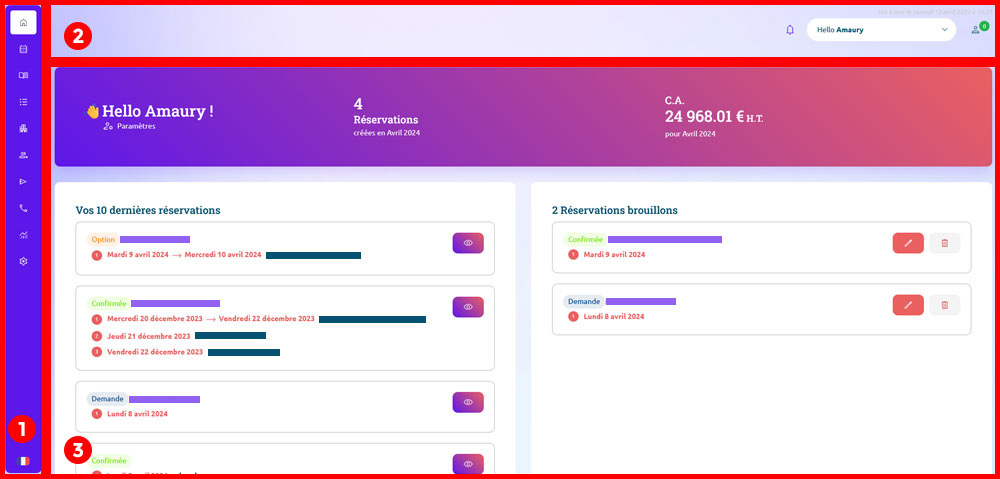Click the calendar icon in the sidebar
The width and height of the screenshot is (1000, 479).
pos(24,48)
